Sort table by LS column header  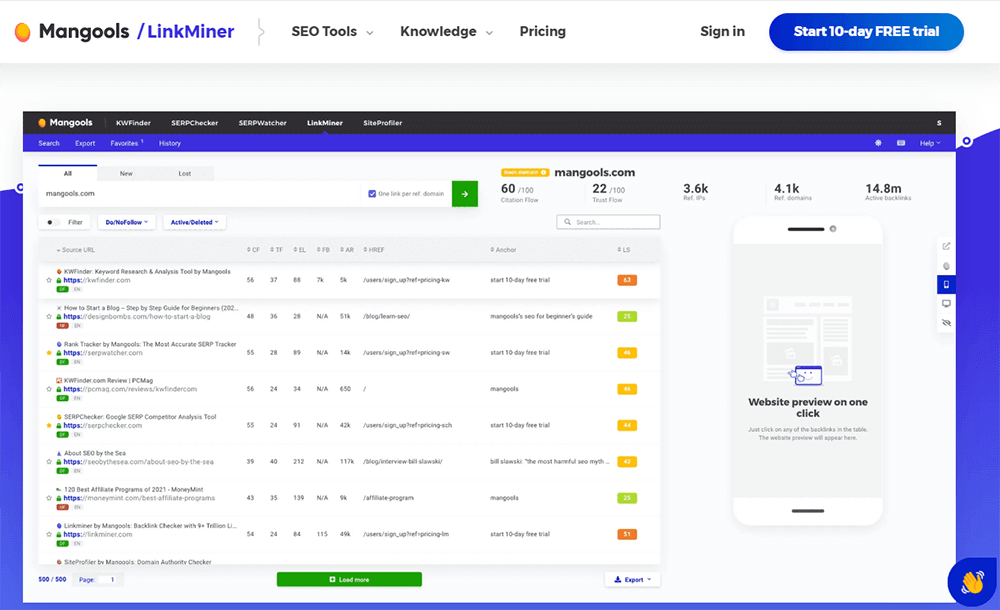click(x=624, y=250)
